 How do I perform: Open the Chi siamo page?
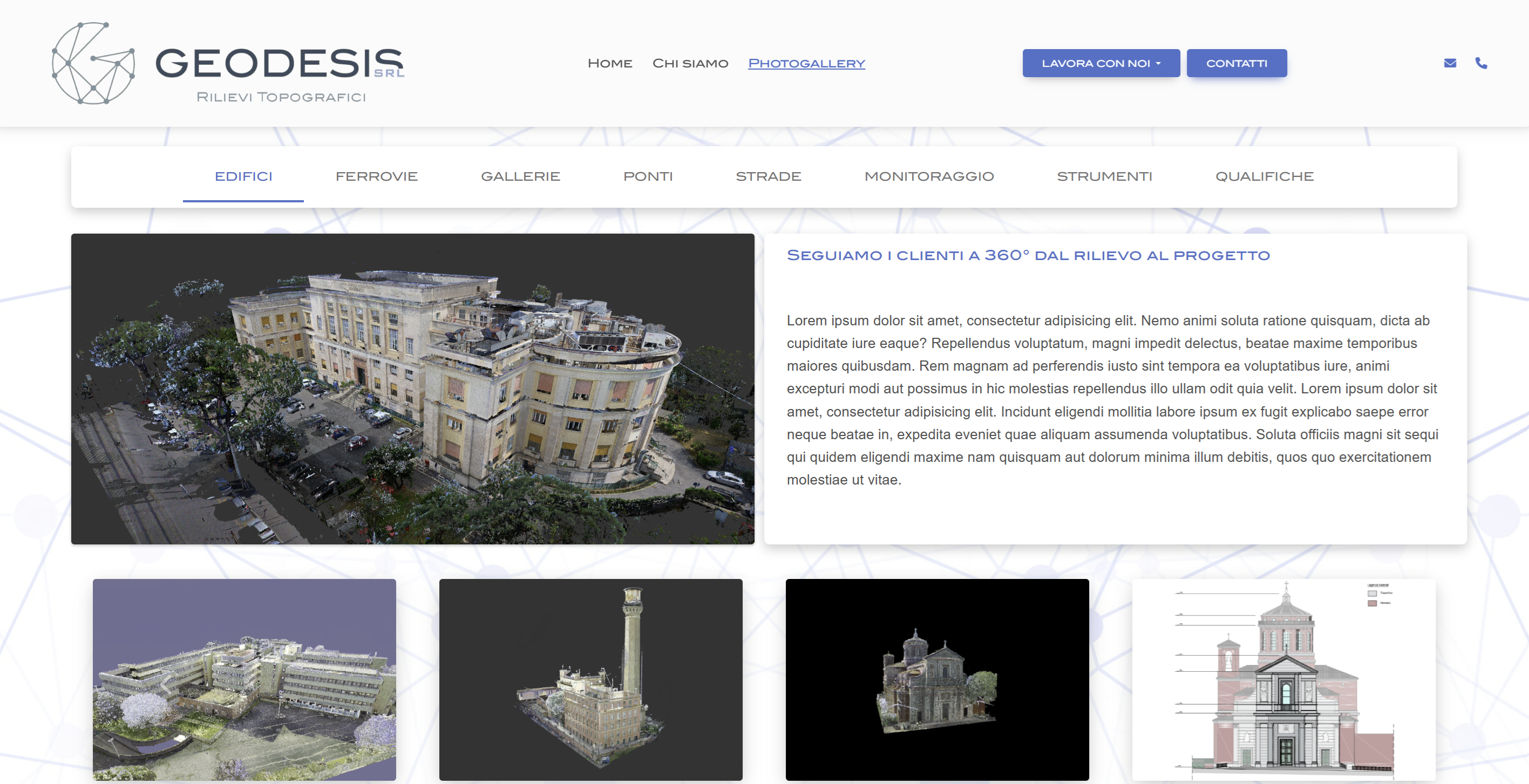(691, 63)
